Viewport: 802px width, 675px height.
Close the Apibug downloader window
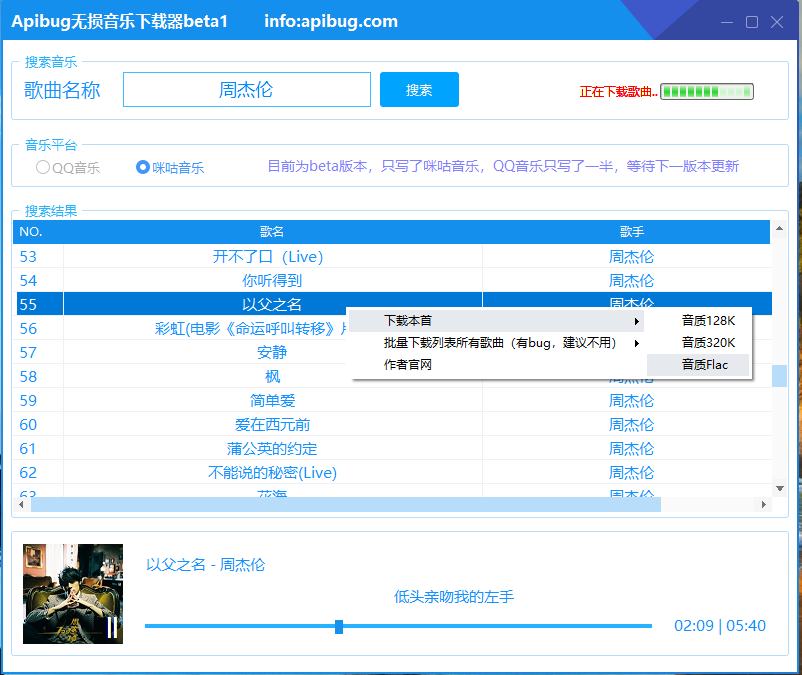coord(776,21)
